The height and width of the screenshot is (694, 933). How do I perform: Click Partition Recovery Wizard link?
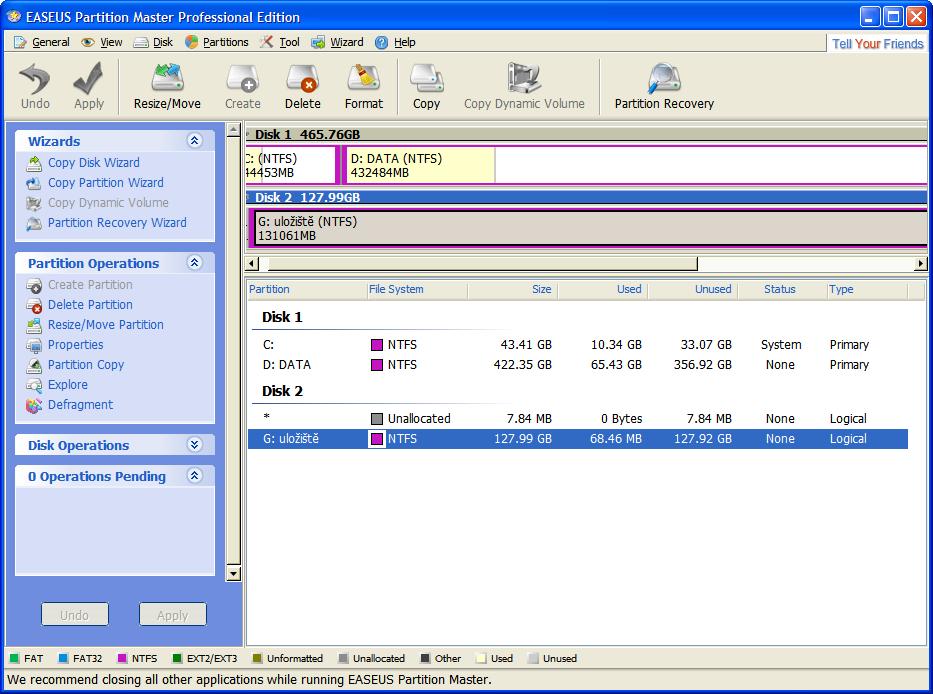(x=117, y=223)
